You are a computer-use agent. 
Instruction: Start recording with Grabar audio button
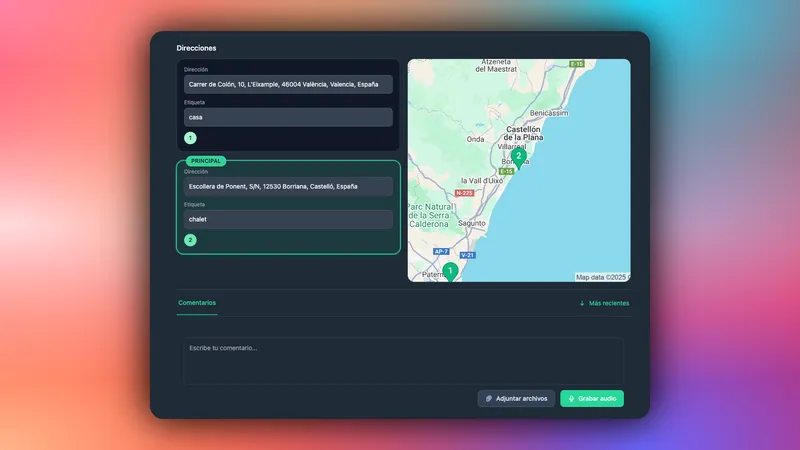click(592, 398)
